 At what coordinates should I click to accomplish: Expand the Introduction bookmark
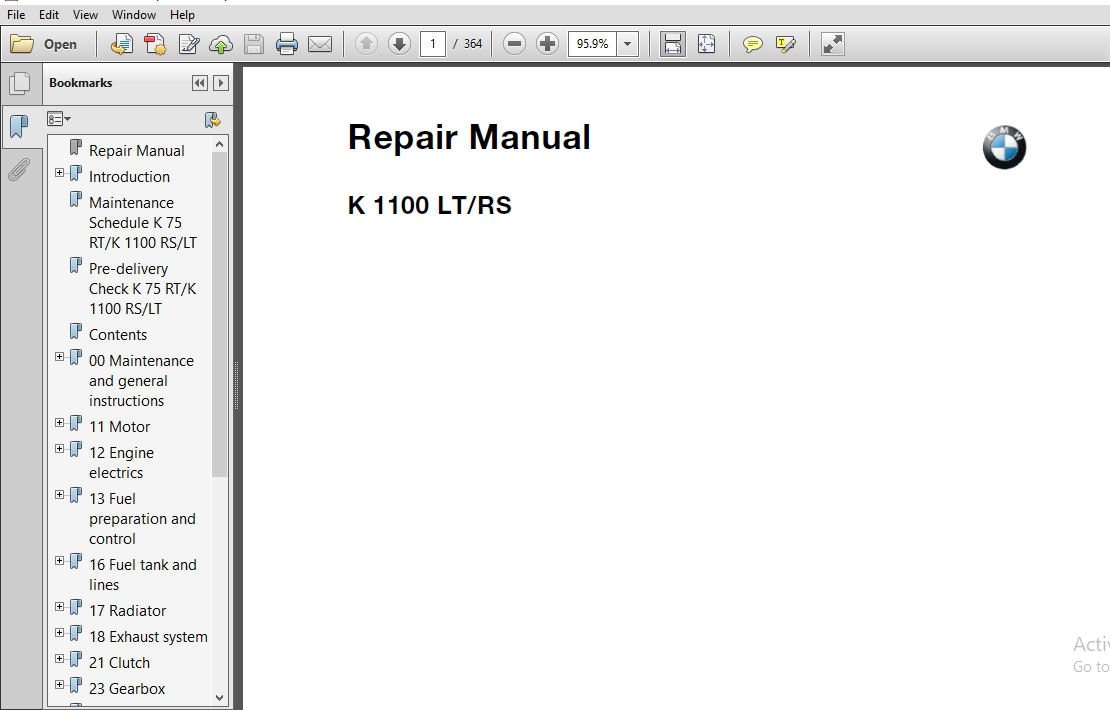click(x=59, y=173)
